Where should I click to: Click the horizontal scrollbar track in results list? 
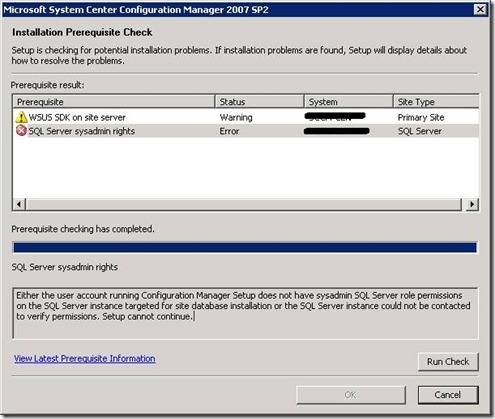[x=244, y=204]
